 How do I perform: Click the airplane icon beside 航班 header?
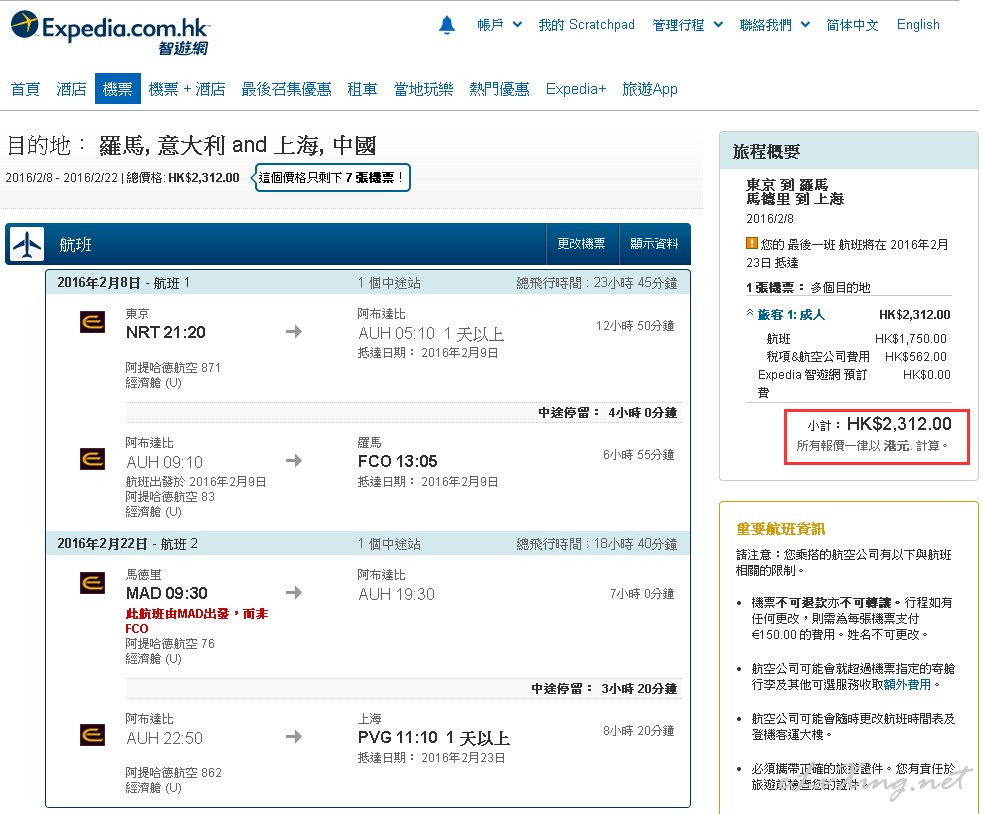pyautogui.click(x=26, y=244)
